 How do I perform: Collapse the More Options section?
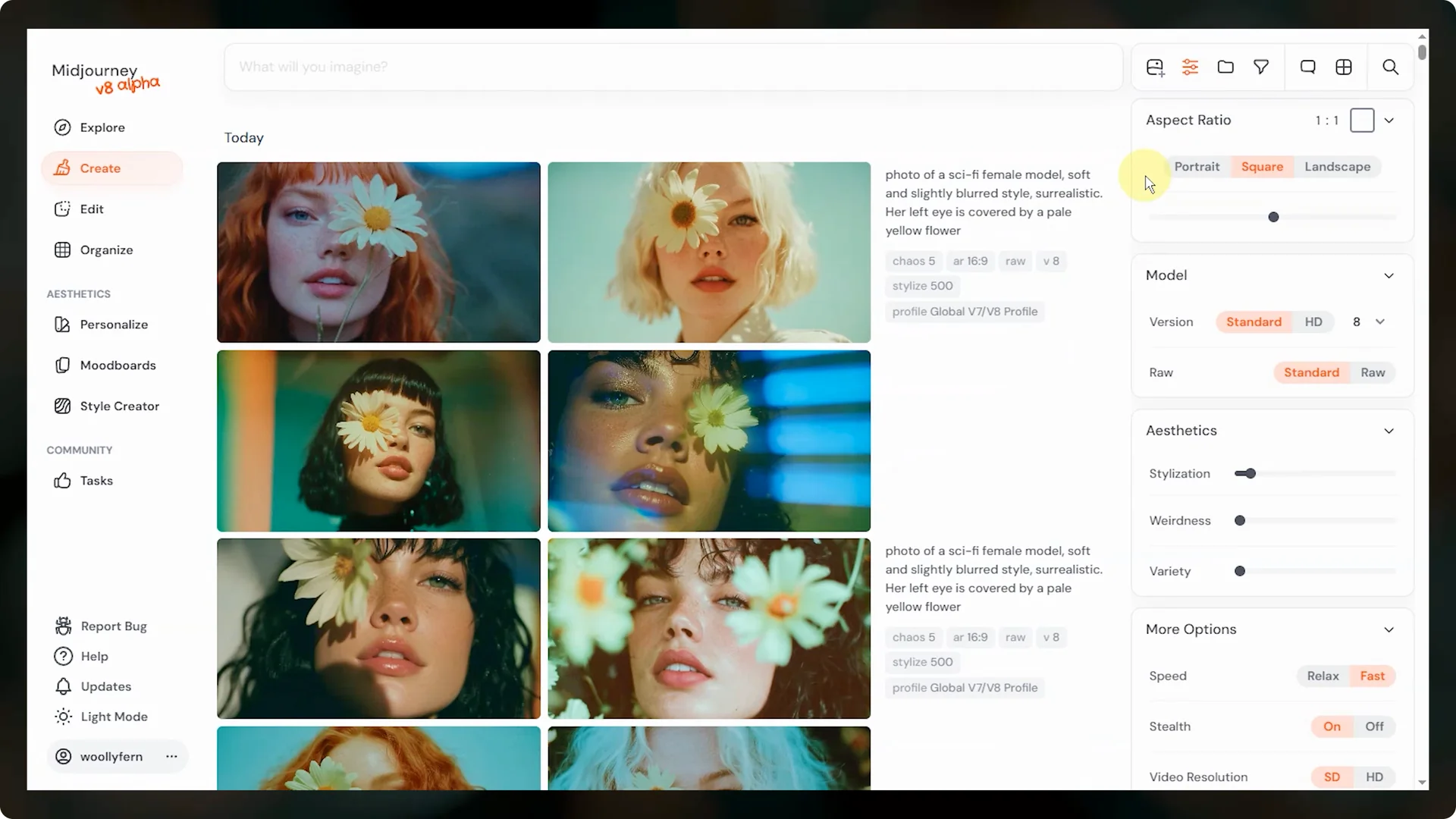(x=1389, y=630)
